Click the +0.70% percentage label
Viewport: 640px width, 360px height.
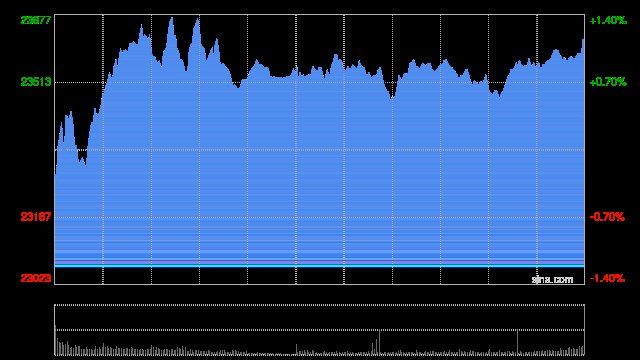point(608,82)
